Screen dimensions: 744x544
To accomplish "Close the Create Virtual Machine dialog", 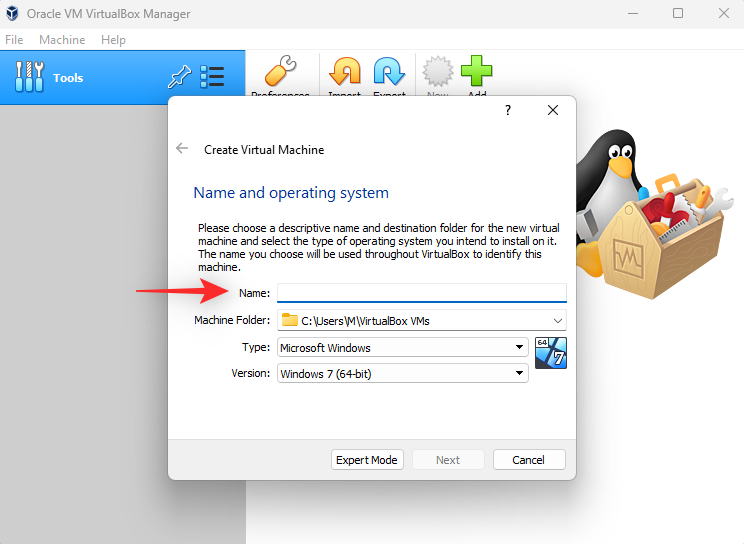I will point(553,110).
